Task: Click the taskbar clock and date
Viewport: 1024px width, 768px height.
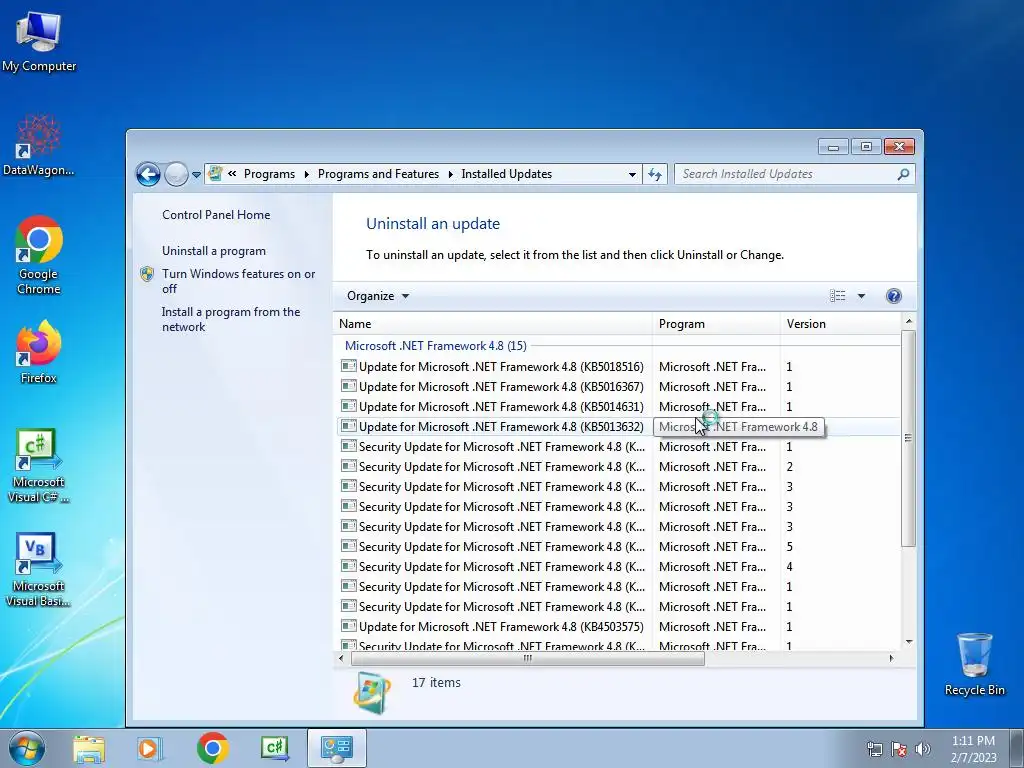Action: coord(973,748)
